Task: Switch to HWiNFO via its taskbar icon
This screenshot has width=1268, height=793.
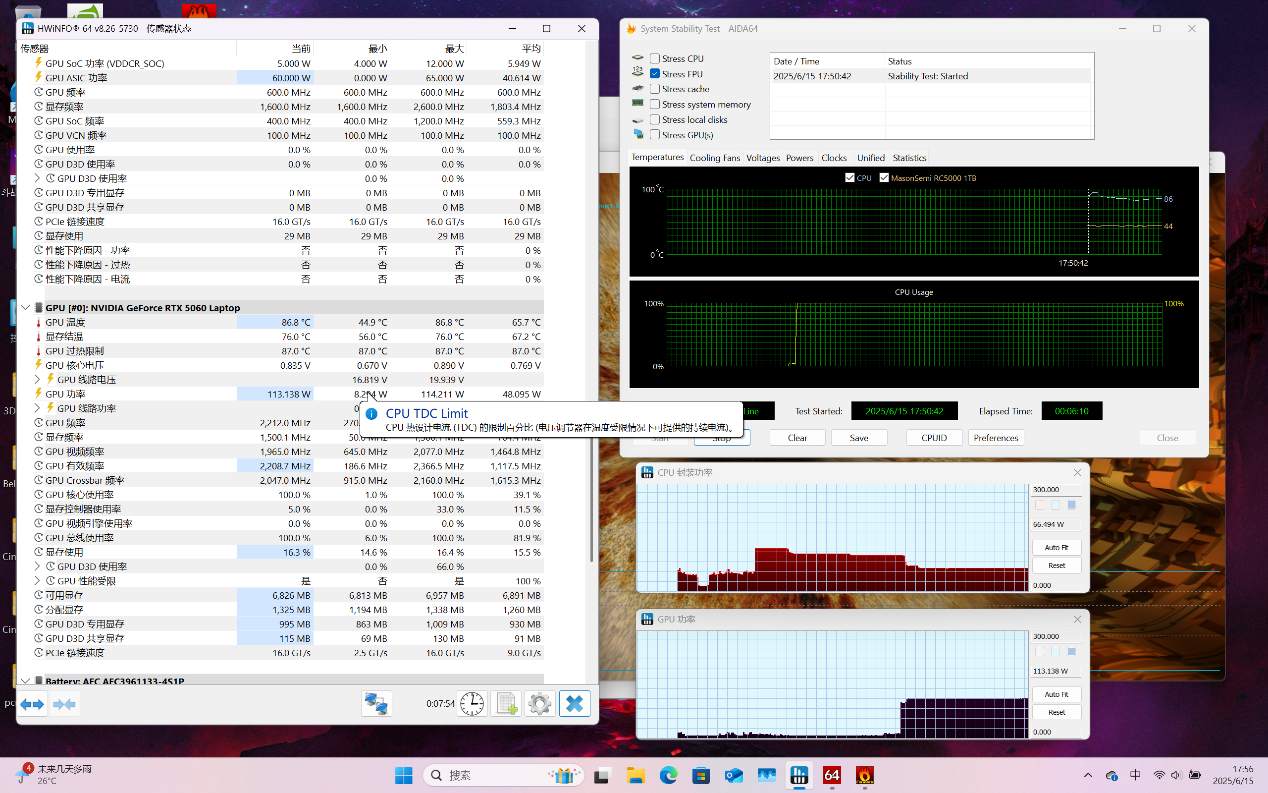Action: pos(799,775)
